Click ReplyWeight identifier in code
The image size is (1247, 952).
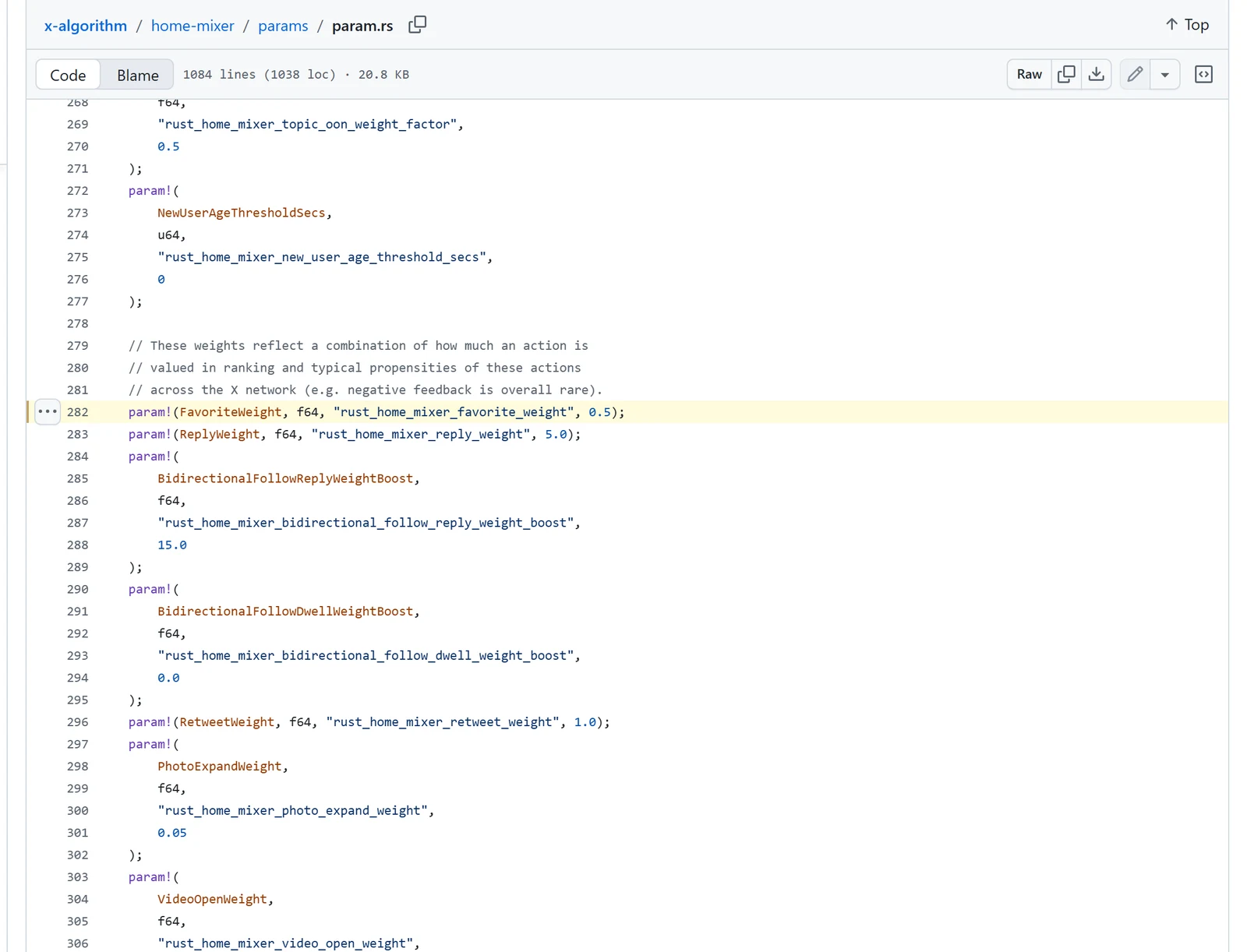coord(220,434)
